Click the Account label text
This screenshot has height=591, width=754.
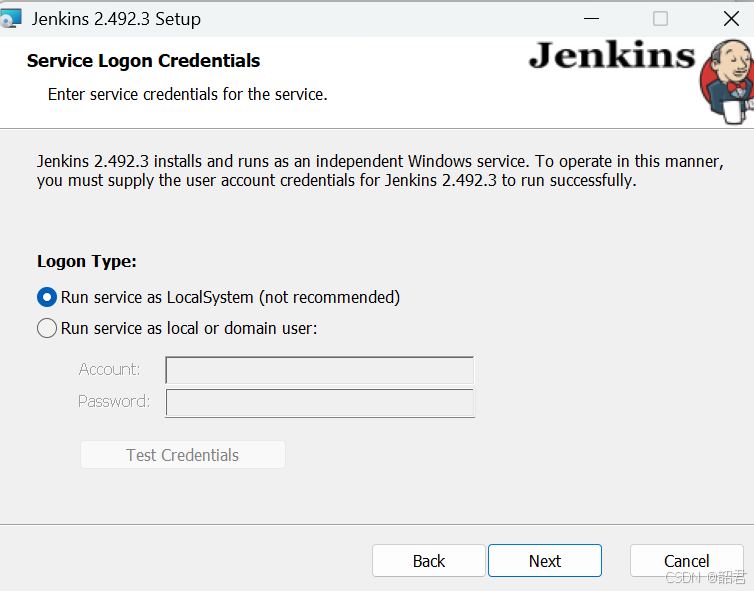109,369
